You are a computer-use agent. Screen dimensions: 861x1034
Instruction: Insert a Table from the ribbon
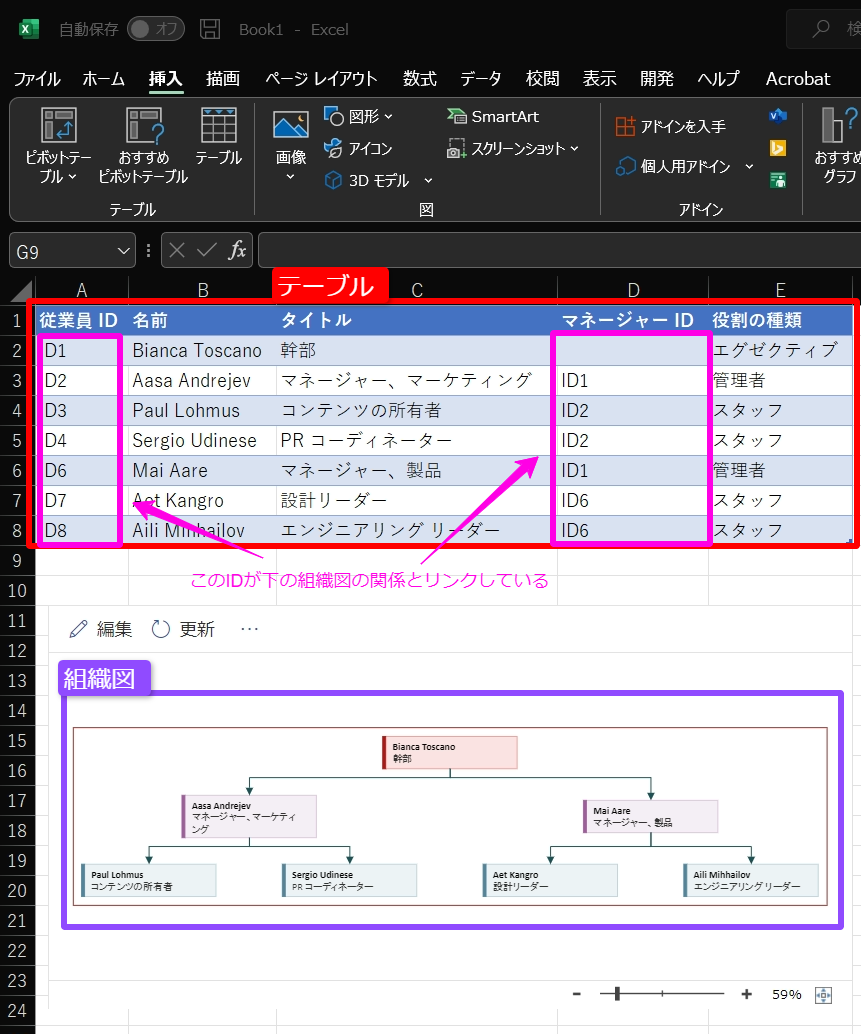218,126
